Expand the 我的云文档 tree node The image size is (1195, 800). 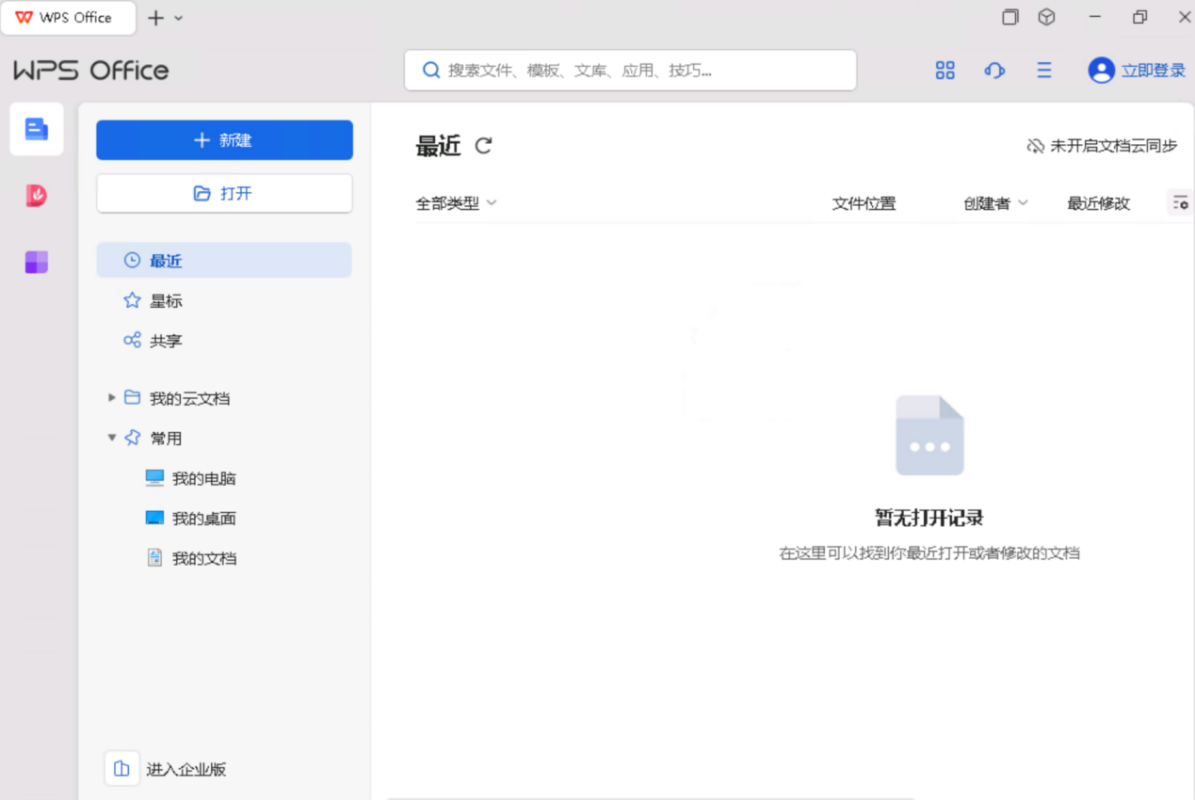112,398
